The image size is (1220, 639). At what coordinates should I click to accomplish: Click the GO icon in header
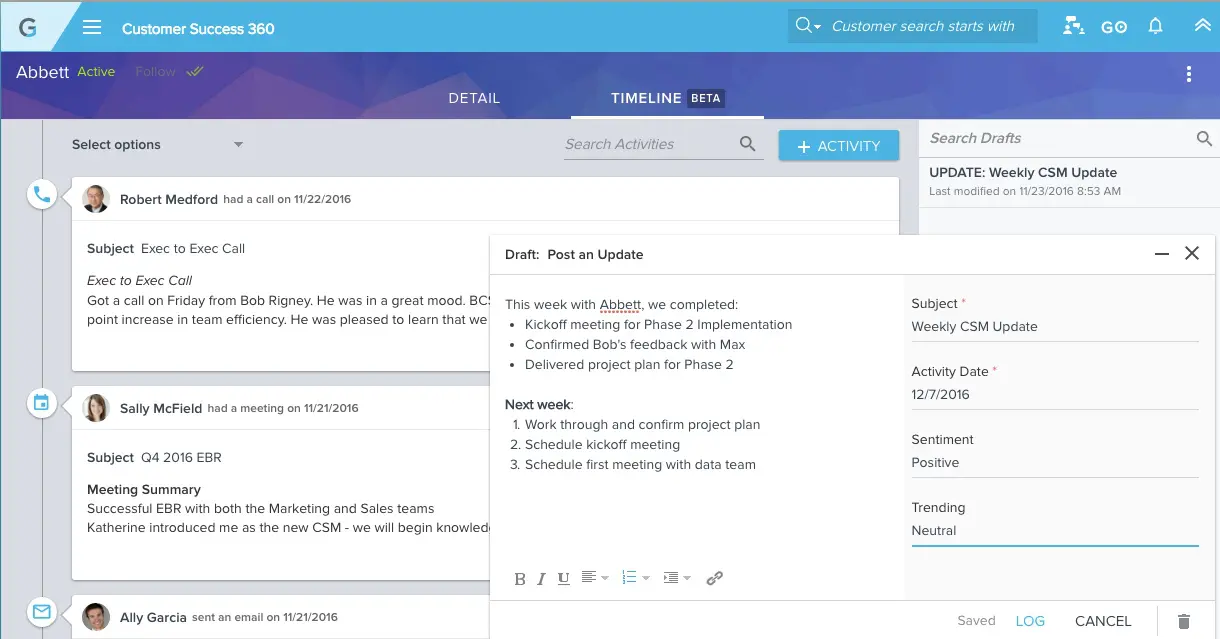[1114, 28]
